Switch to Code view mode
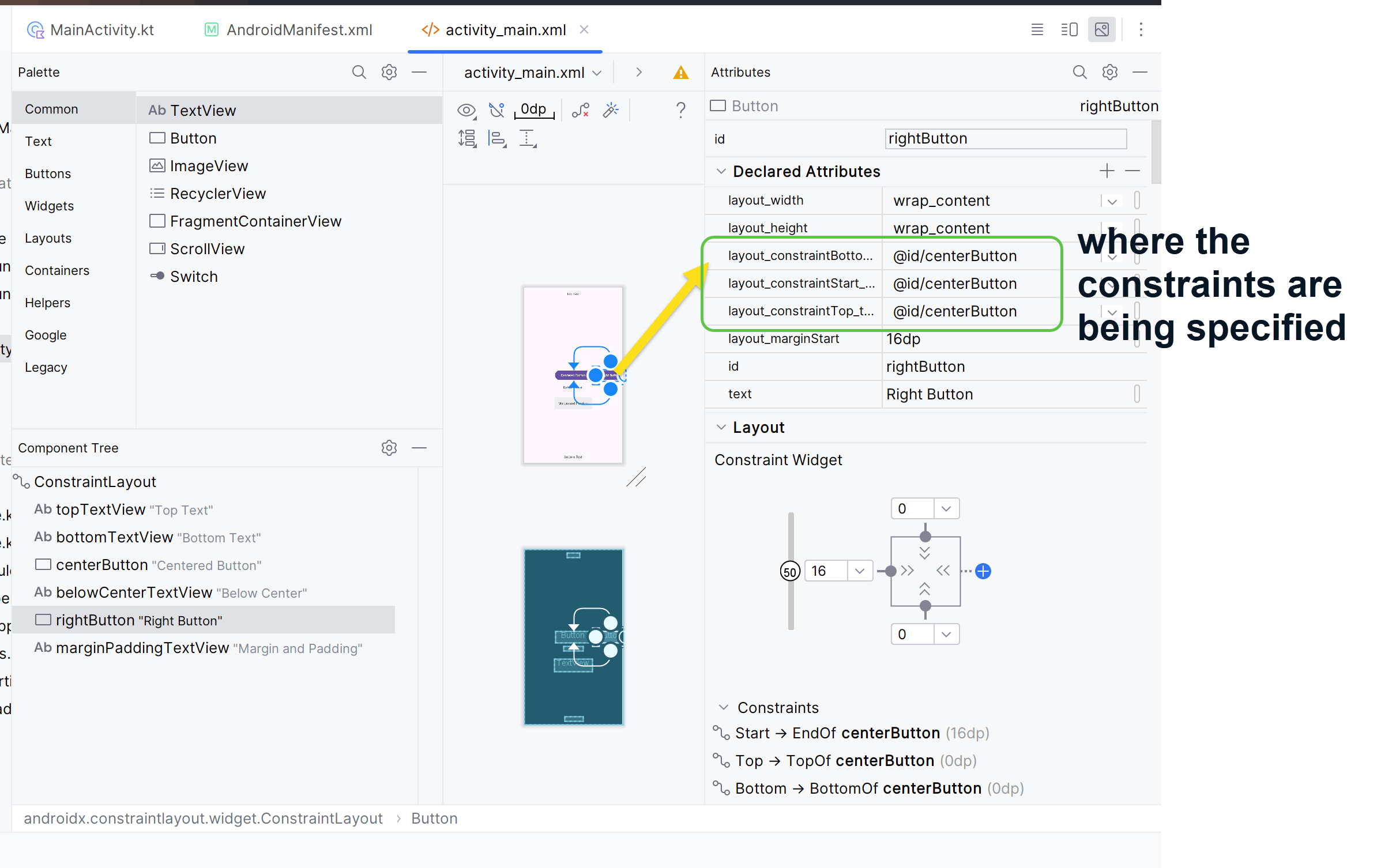This screenshot has width=1396, height=868. tap(1037, 29)
